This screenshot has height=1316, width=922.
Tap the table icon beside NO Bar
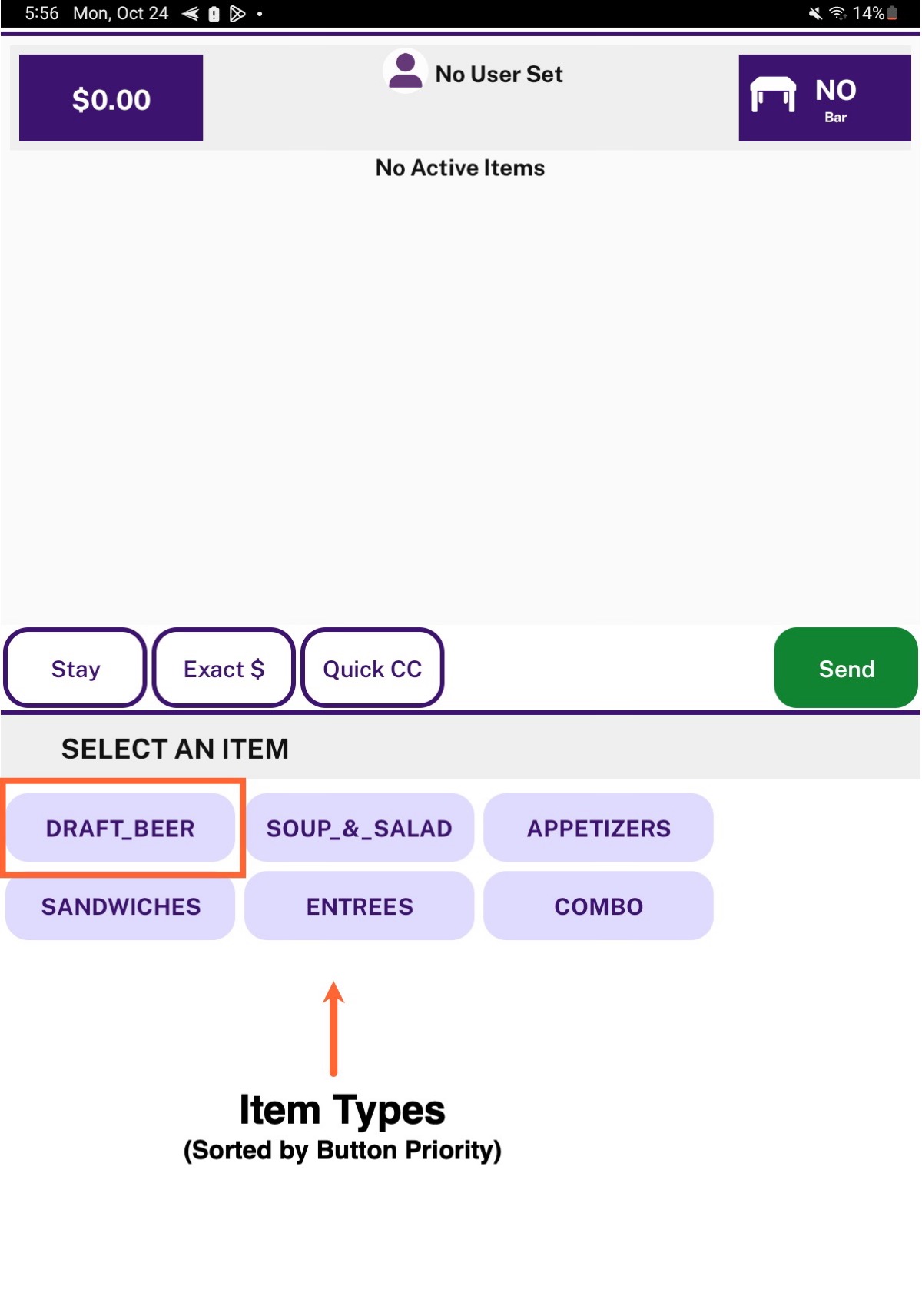point(772,95)
